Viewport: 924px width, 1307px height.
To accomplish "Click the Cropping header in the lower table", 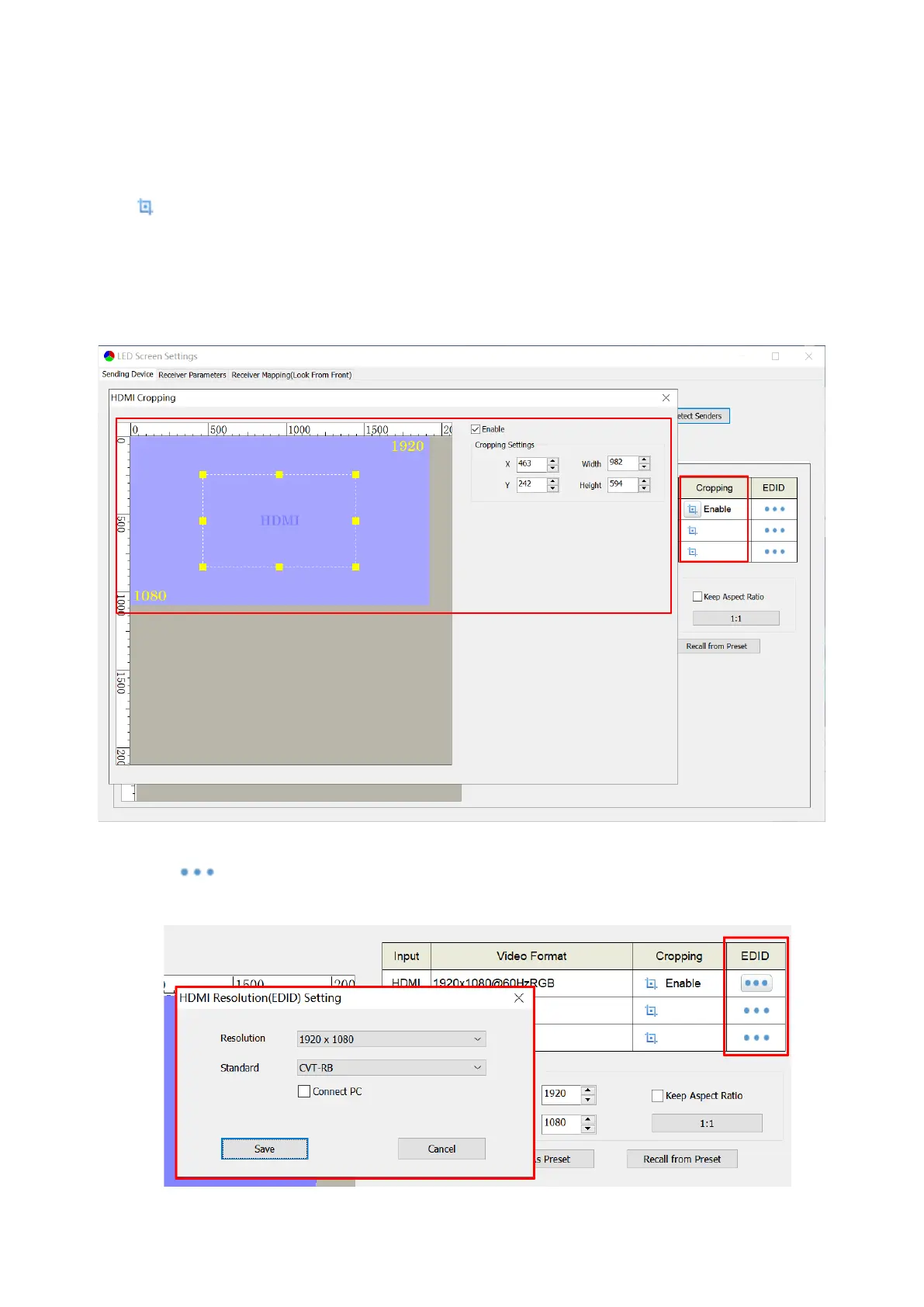I will [x=679, y=956].
